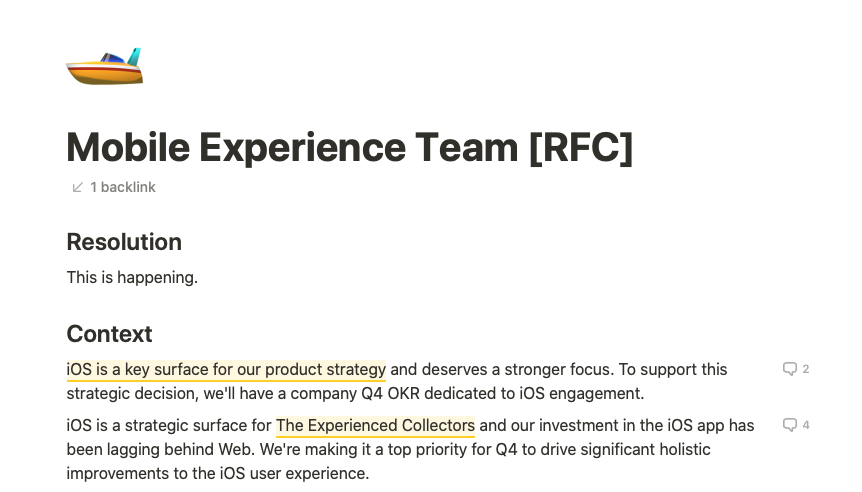Click the comment count number 2

[805, 369]
